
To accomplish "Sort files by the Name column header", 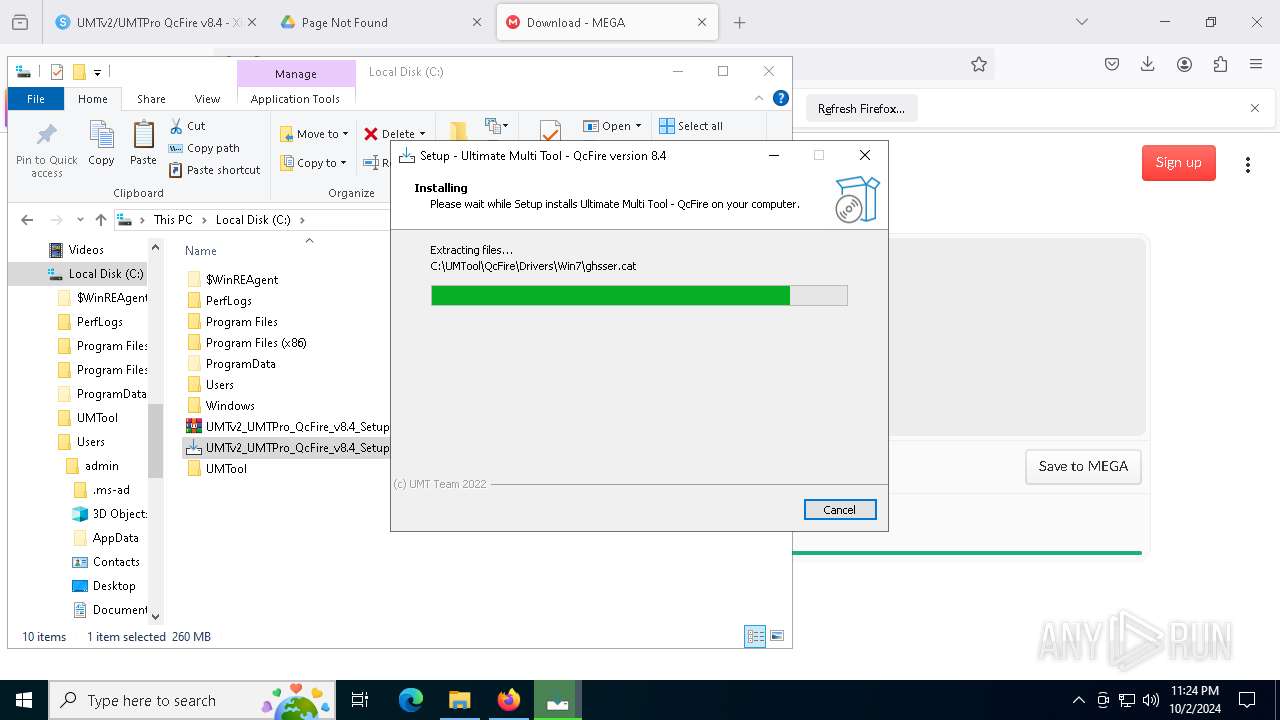I will (201, 251).
